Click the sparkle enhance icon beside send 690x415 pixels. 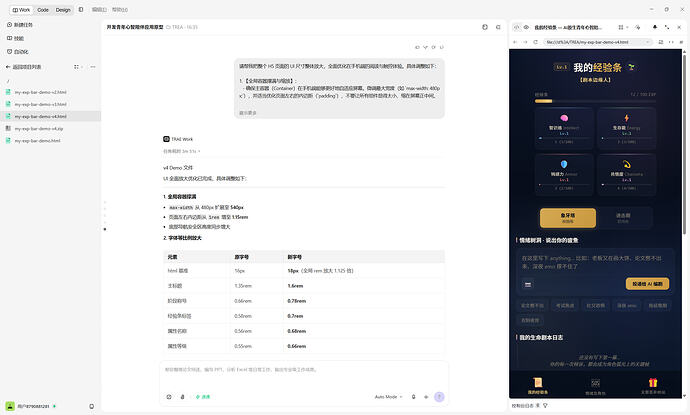point(426,397)
